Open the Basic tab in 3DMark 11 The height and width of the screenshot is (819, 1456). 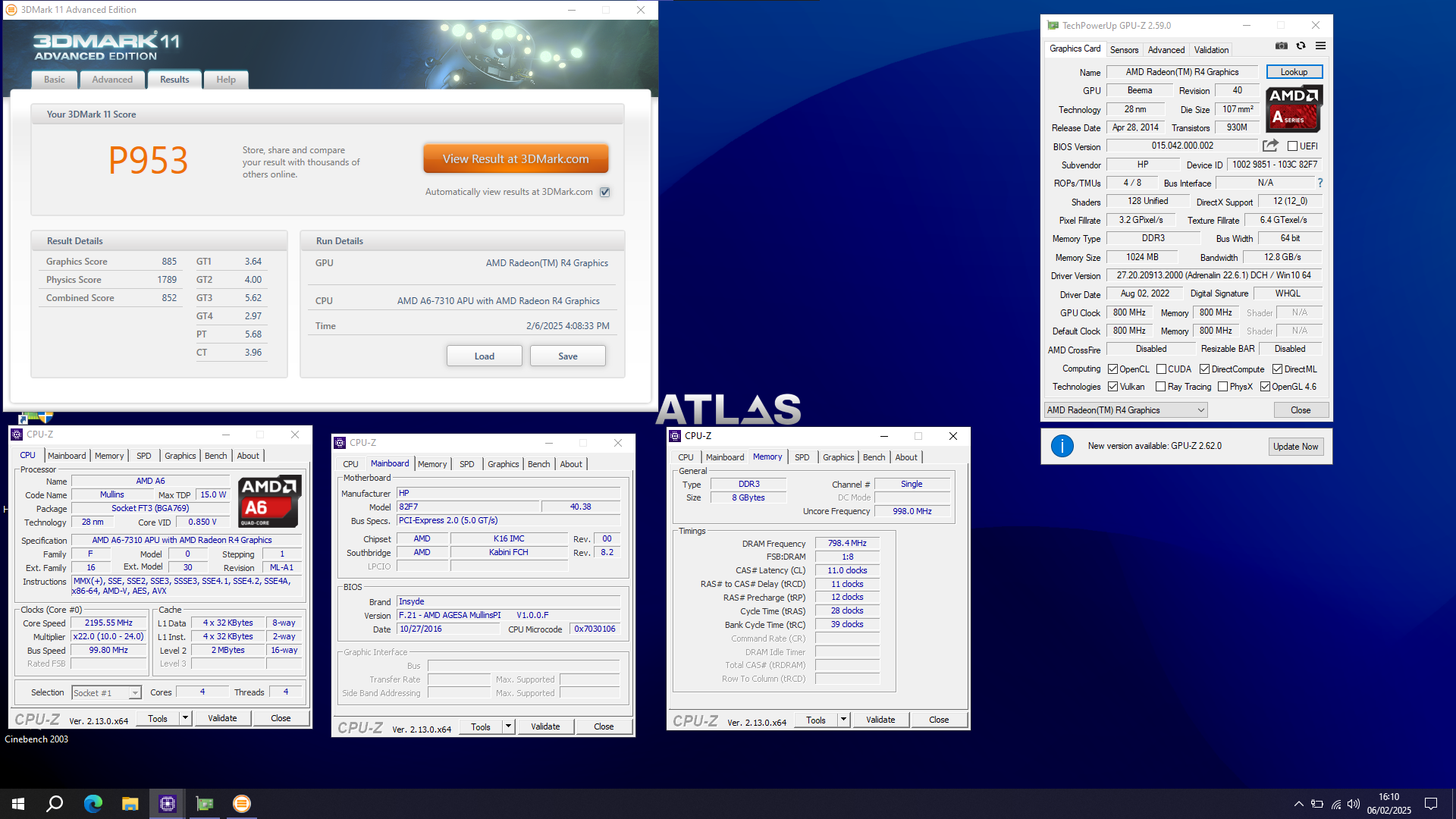pos(54,80)
